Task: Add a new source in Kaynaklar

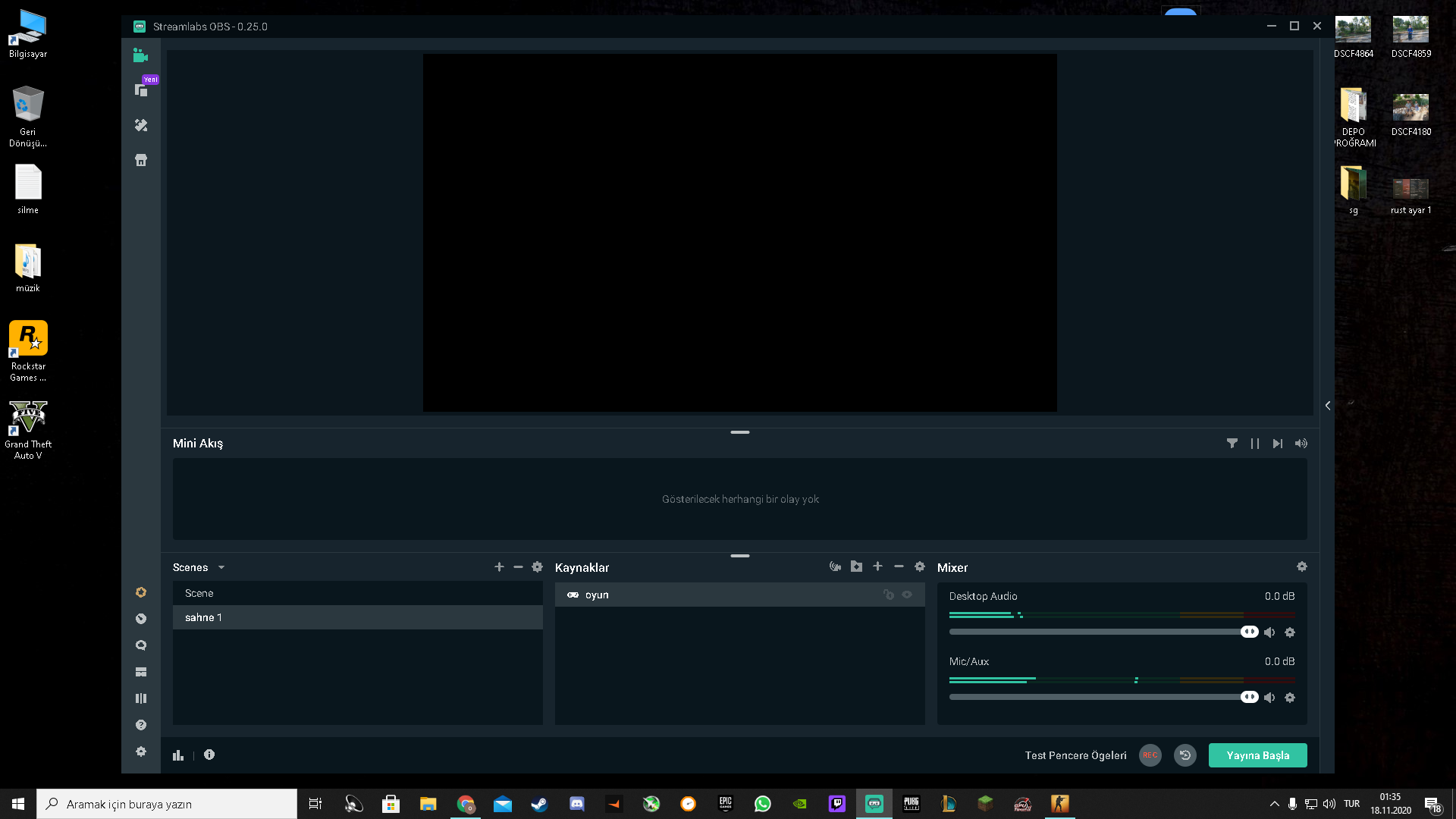Action: [877, 566]
